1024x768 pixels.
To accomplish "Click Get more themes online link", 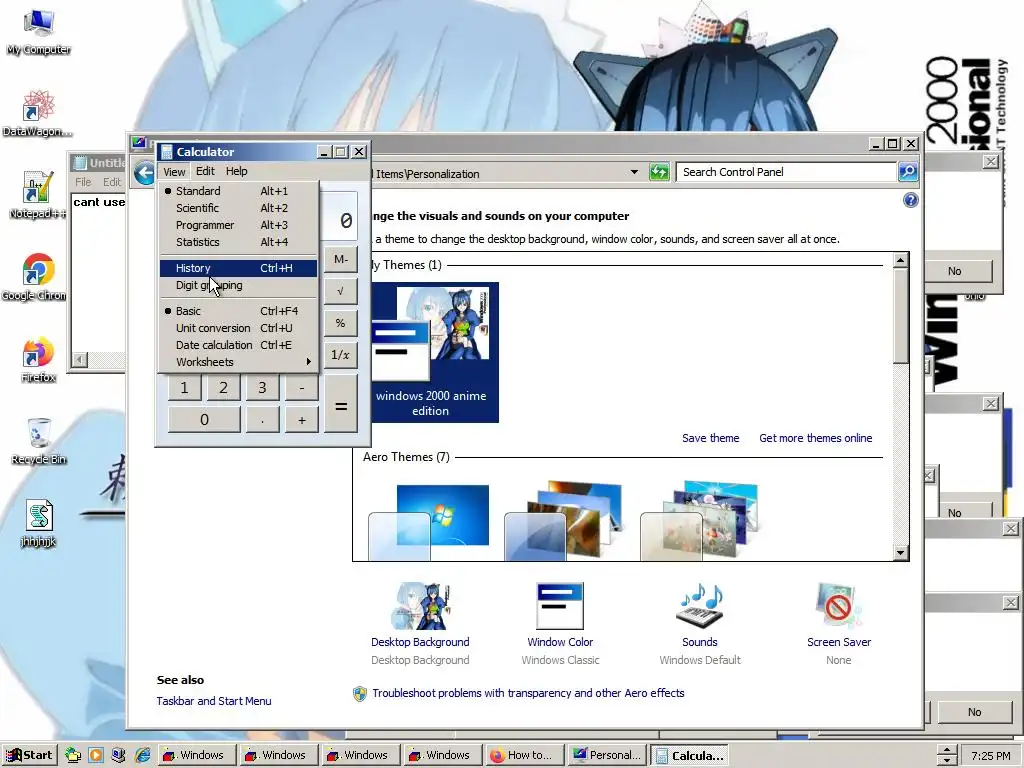I will coord(816,438).
